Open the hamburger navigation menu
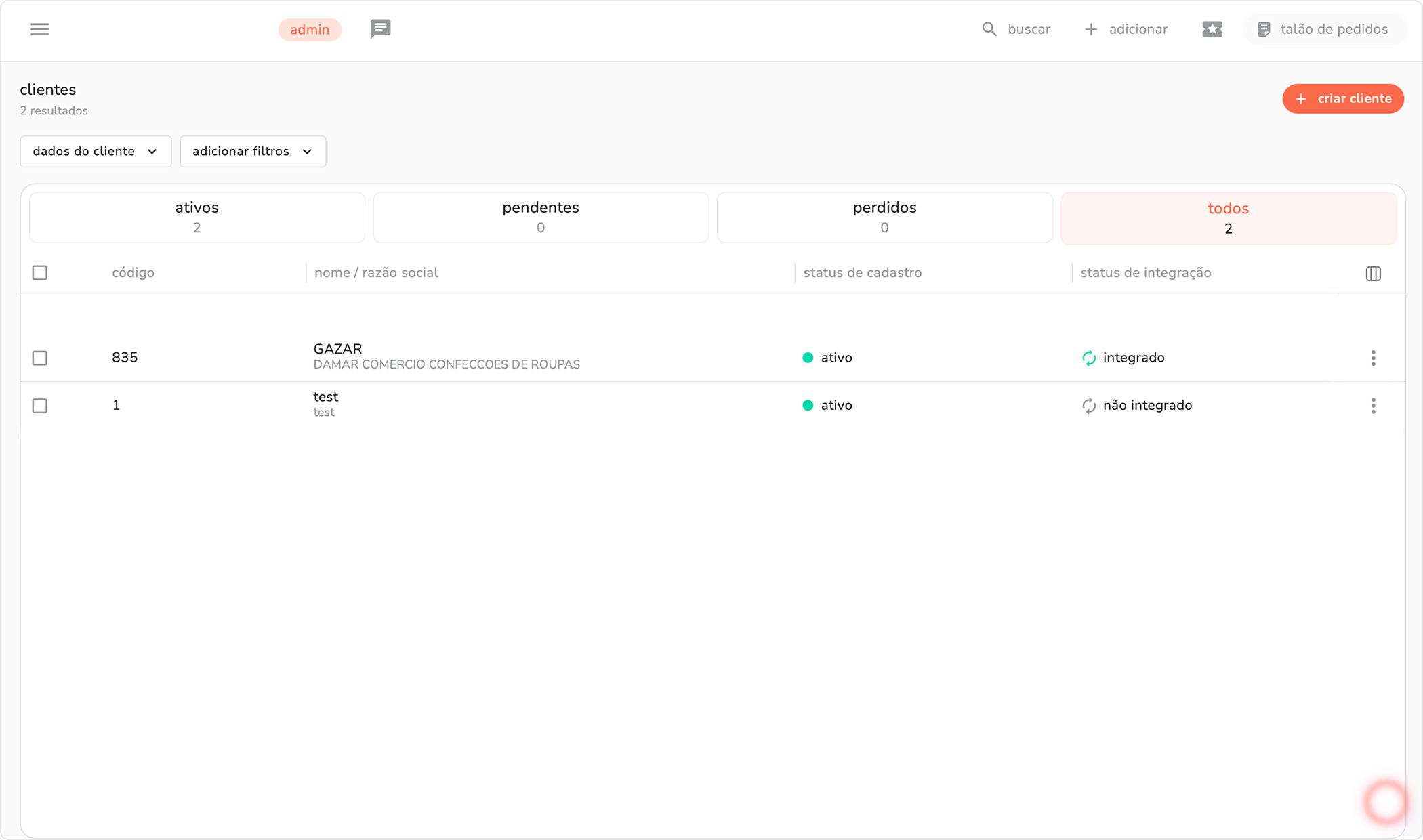1423x840 pixels. coord(39,29)
